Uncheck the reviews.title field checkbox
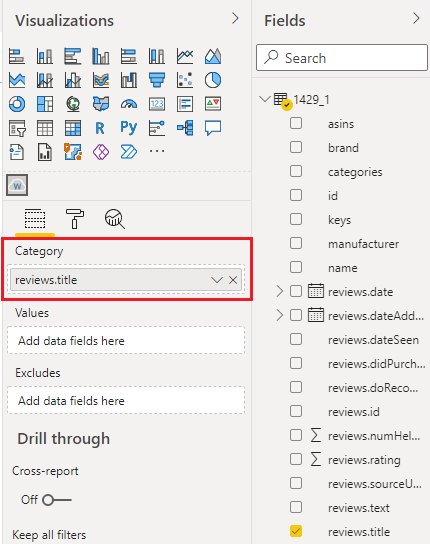The height and width of the screenshot is (544, 430). (296, 531)
